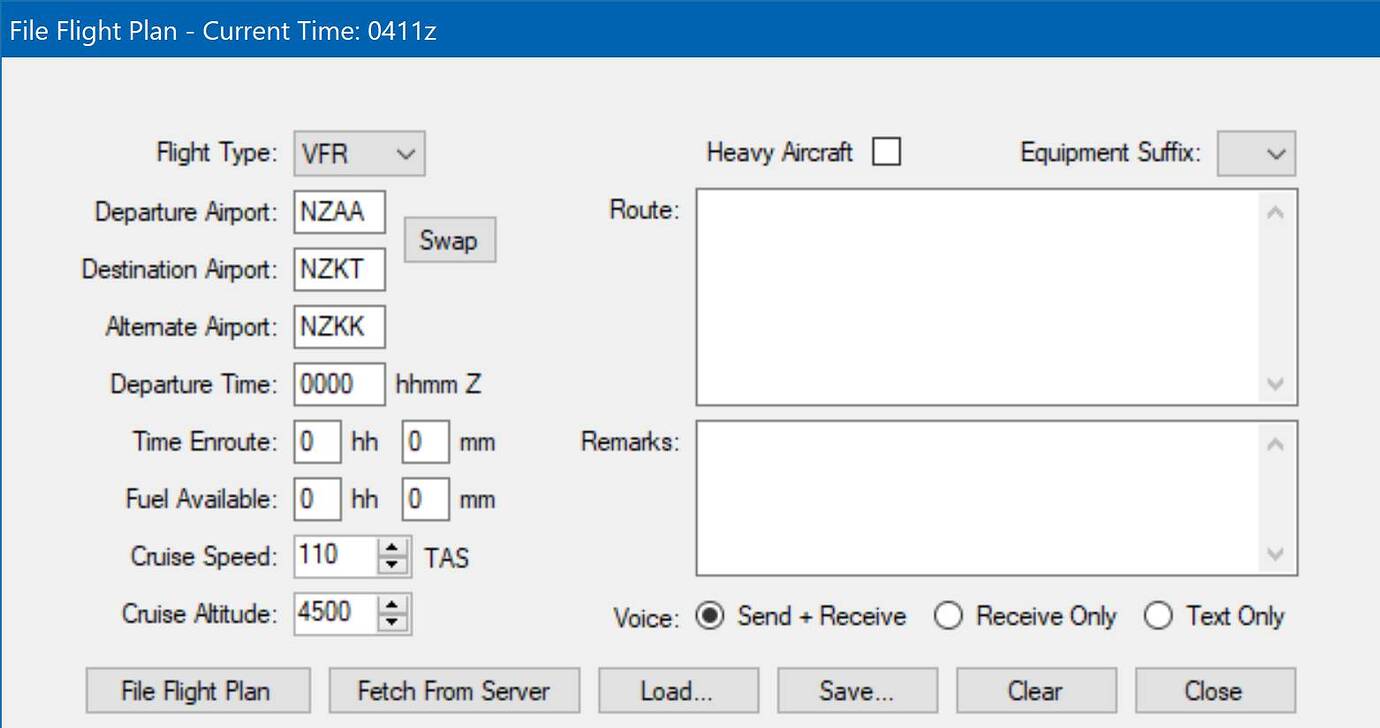Clear the flight plan form
This screenshot has width=1380, height=728.
point(1036,690)
